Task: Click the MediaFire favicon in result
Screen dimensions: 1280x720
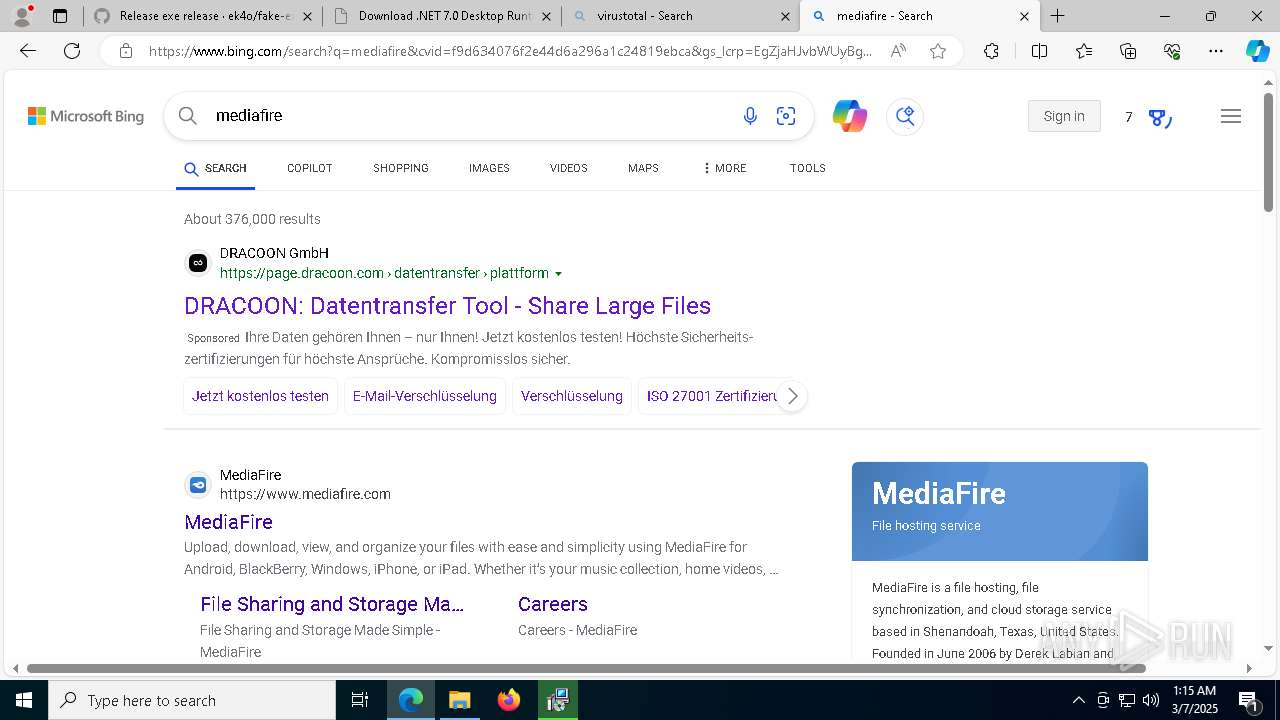Action: point(198,485)
